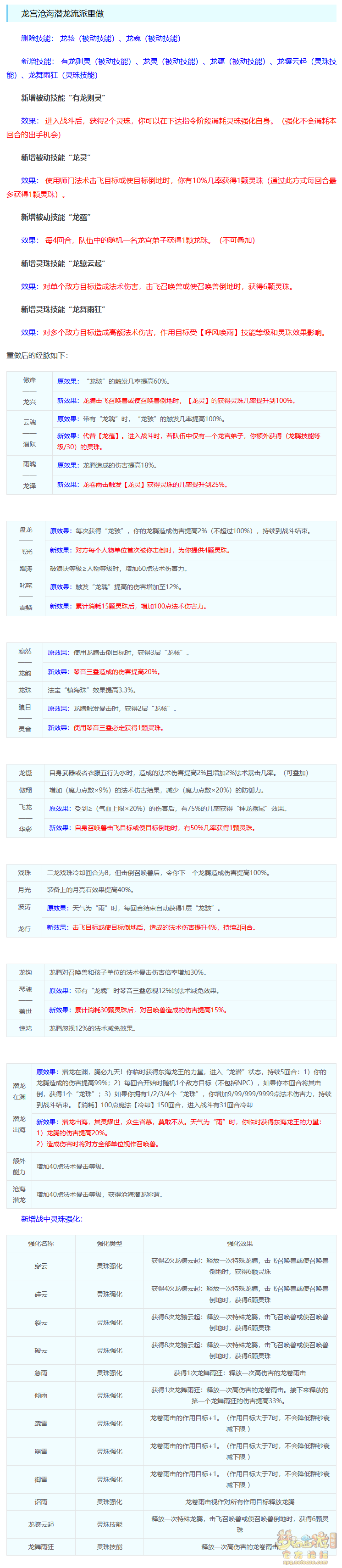
Task: Click the 新增被动技能 "龙蕴" heading
Action: click(56, 218)
